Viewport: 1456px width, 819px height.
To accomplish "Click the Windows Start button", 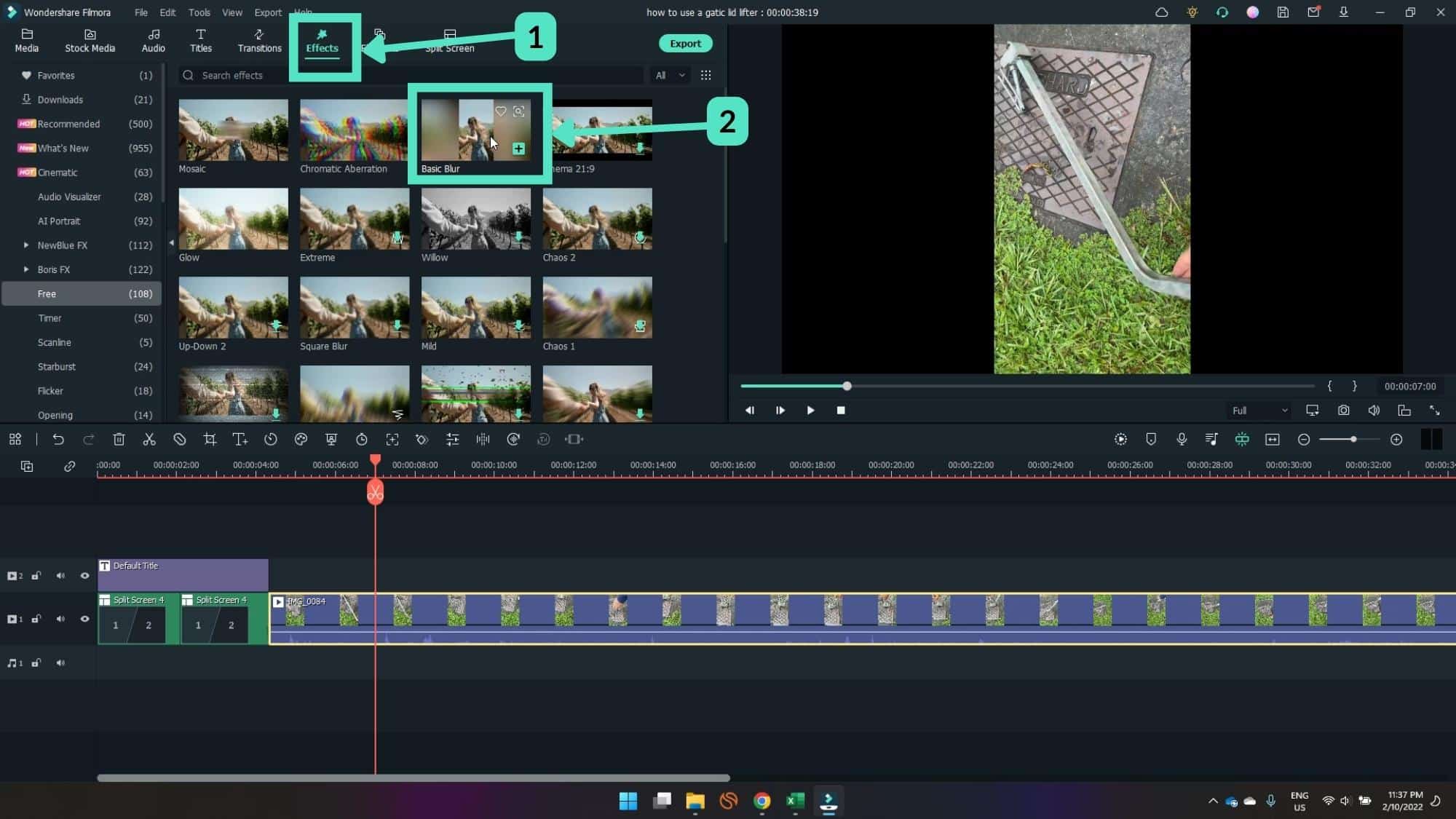I will tap(628, 801).
